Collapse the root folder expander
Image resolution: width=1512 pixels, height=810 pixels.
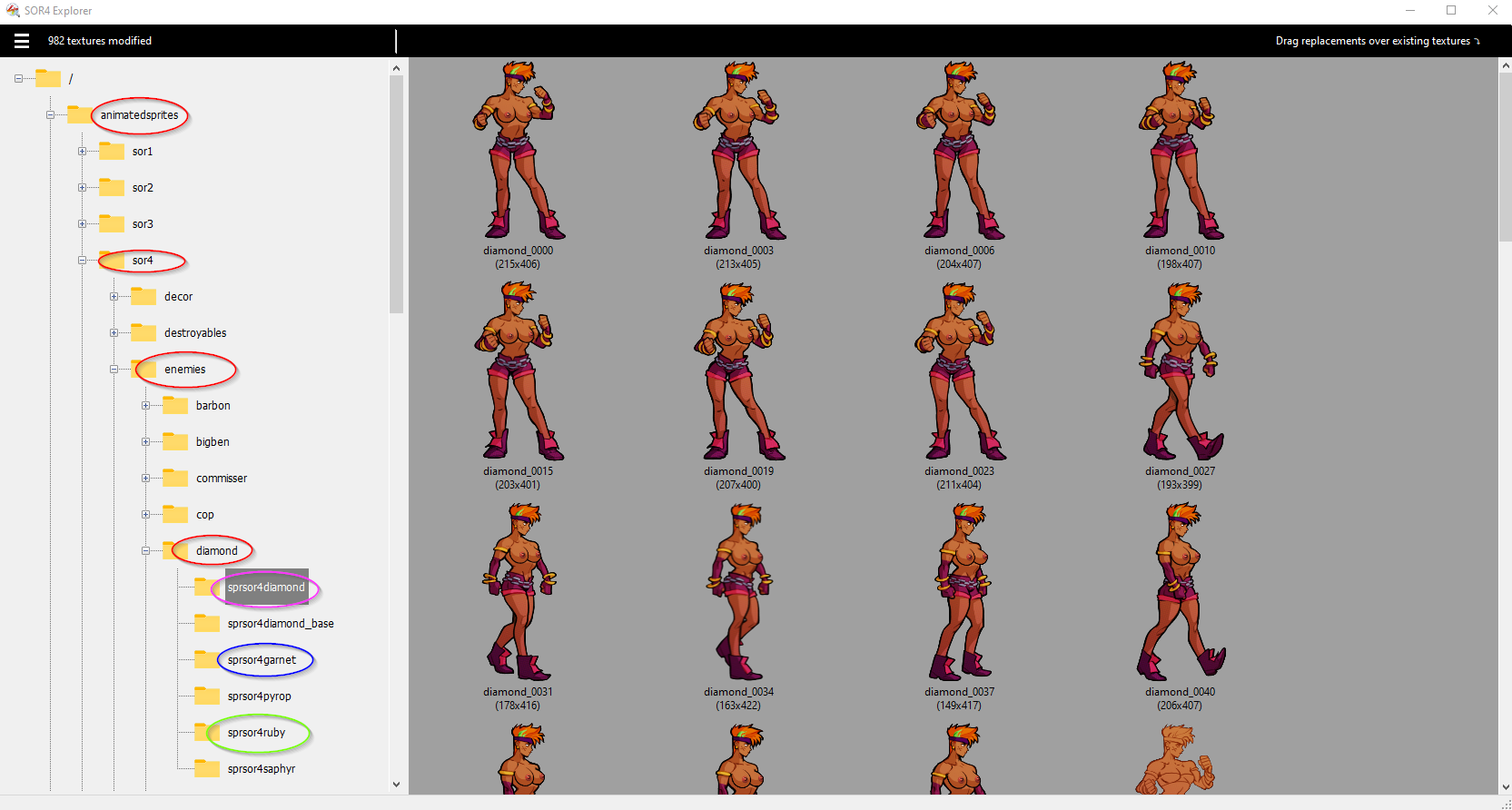[18, 79]
